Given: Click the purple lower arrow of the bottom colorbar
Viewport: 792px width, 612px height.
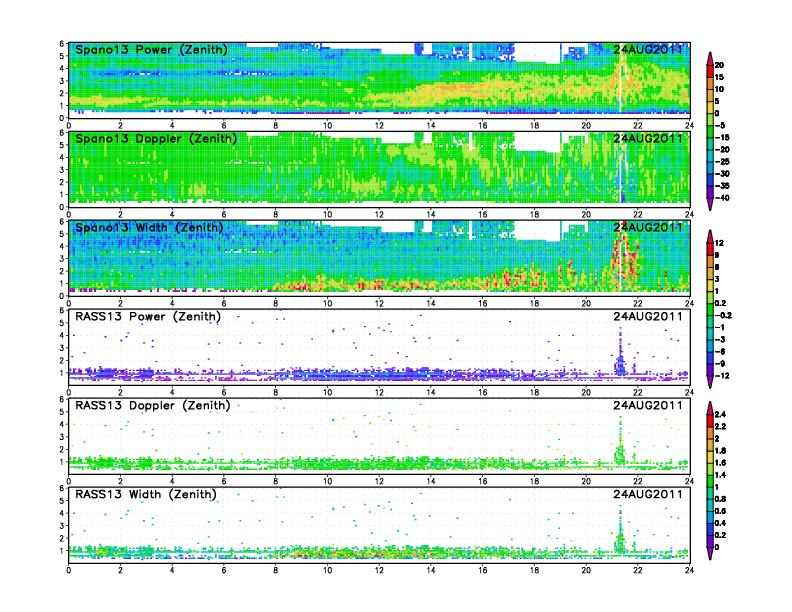Looking at the screenshot, I should [710, 553].
